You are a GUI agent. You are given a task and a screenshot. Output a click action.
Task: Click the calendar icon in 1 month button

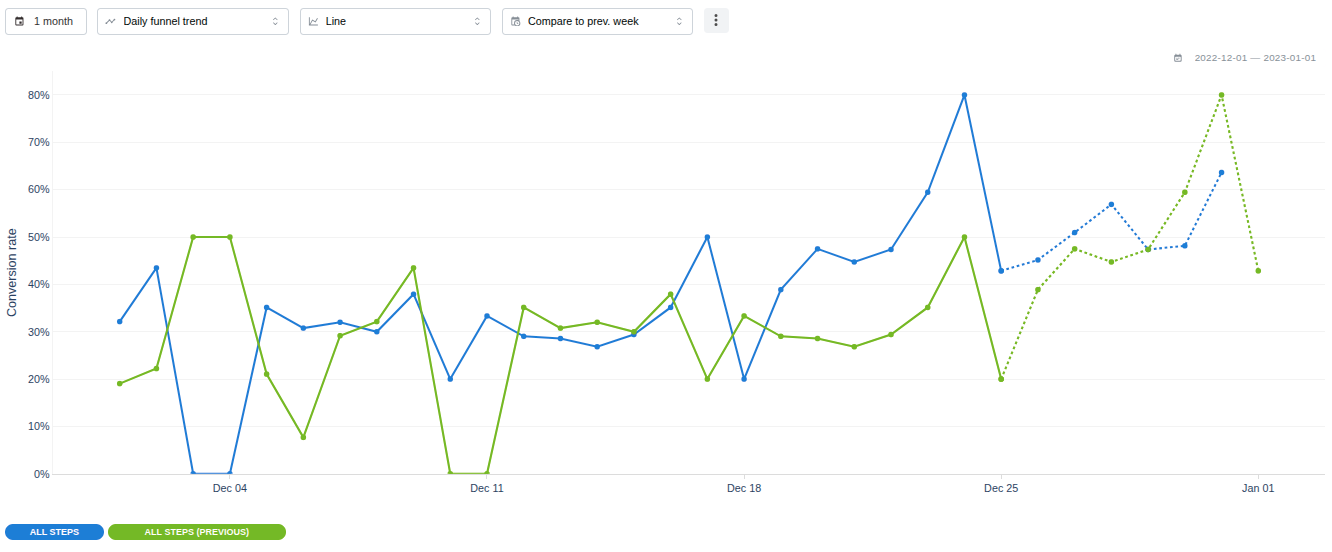click(20, 21)
